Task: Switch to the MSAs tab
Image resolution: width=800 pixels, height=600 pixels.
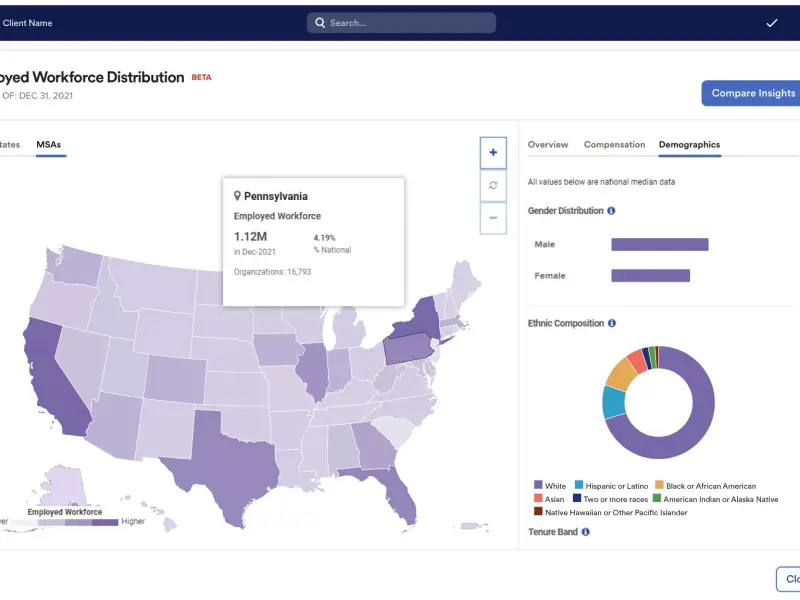Action: [48, 145]
